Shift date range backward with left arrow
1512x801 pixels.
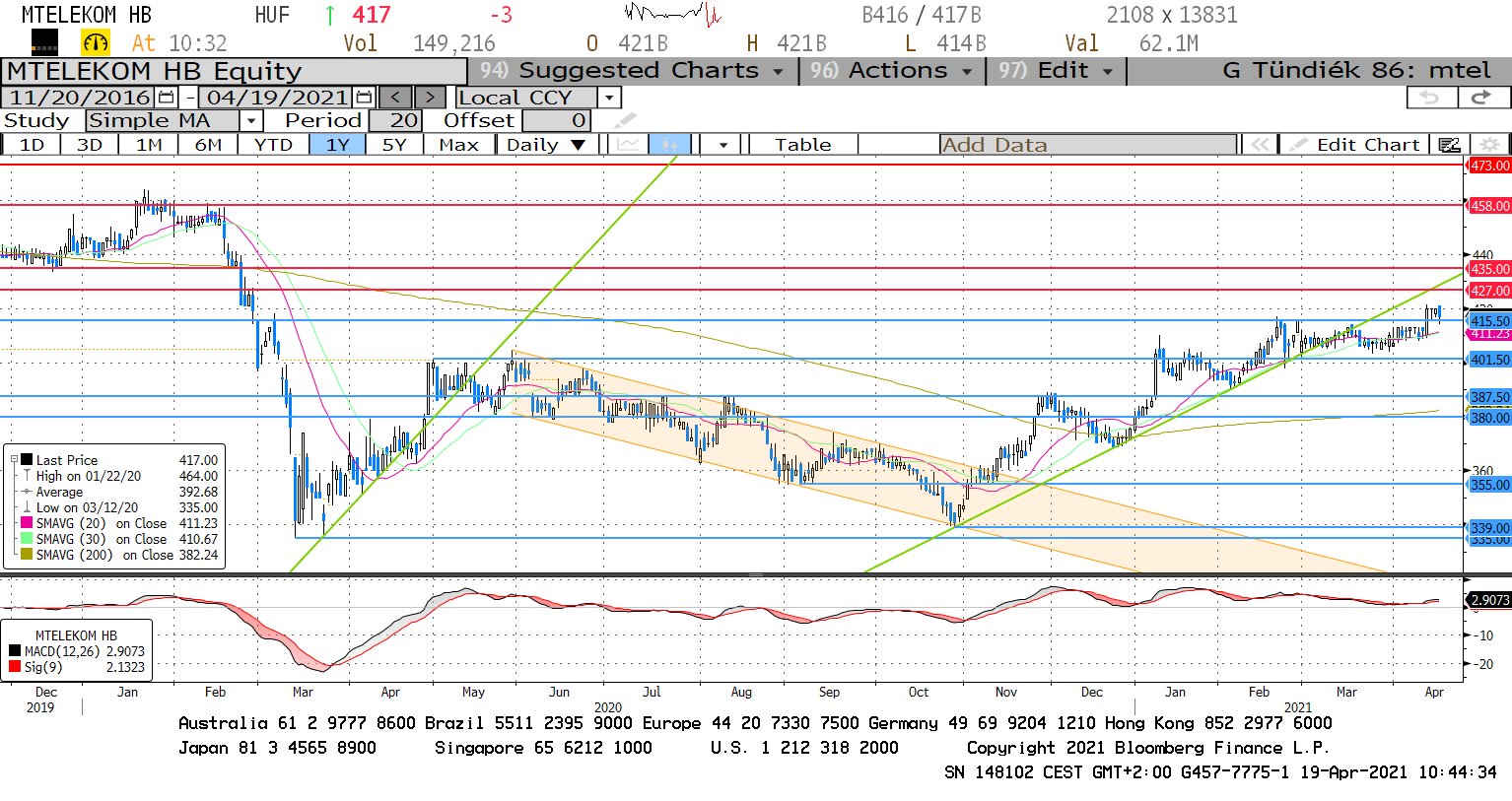tap(396, 98)
